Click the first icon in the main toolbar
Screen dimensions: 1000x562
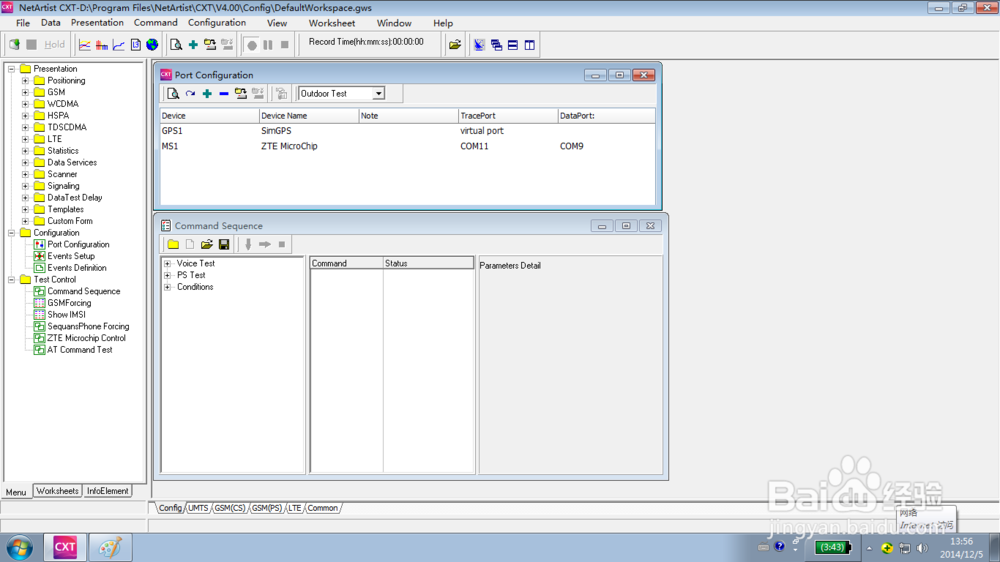coord(14,45)
